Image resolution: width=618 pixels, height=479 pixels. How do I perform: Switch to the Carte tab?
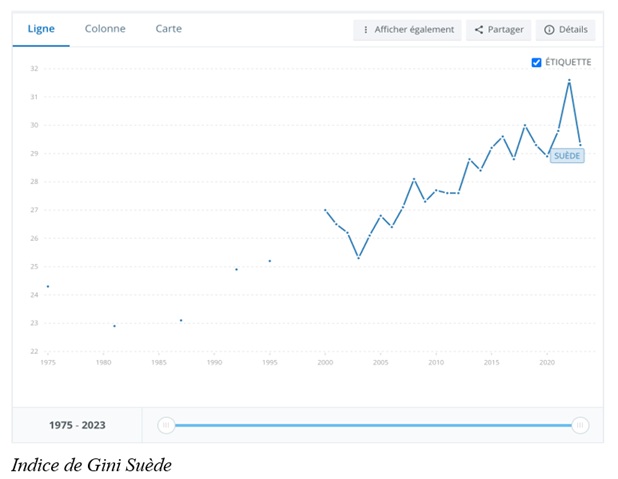(169, 29)
